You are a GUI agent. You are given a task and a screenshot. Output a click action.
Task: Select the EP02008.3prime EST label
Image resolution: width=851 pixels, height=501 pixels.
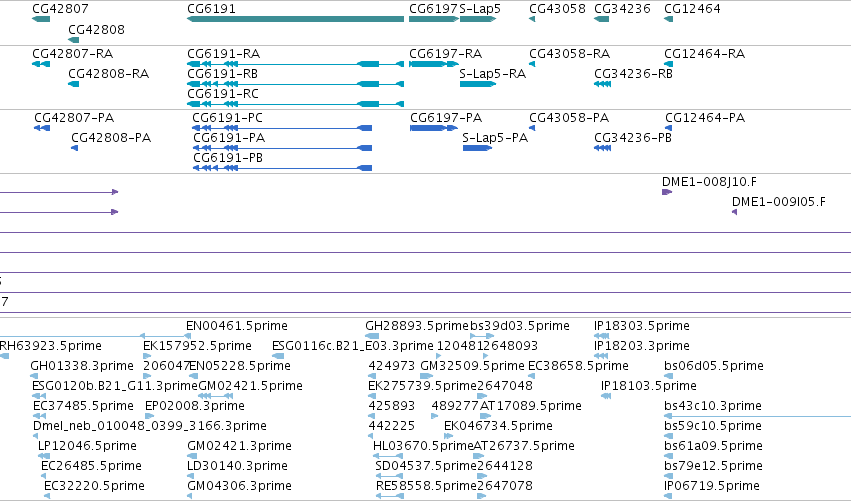[x=195, y=406]
